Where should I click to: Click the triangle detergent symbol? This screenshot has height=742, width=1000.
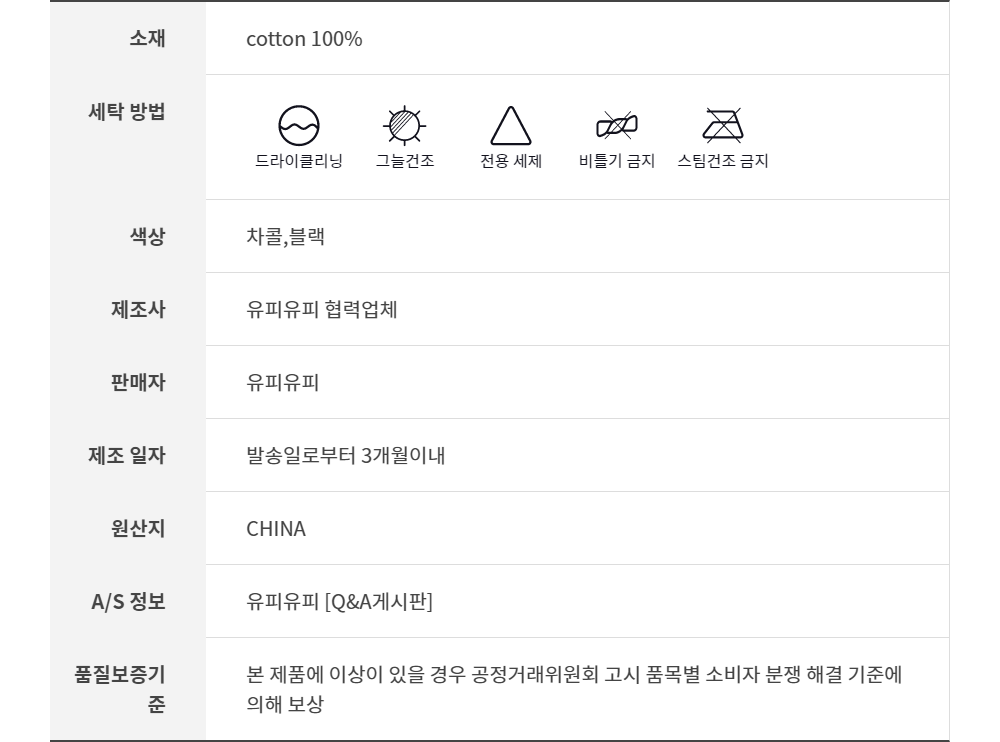coord(511,126)
